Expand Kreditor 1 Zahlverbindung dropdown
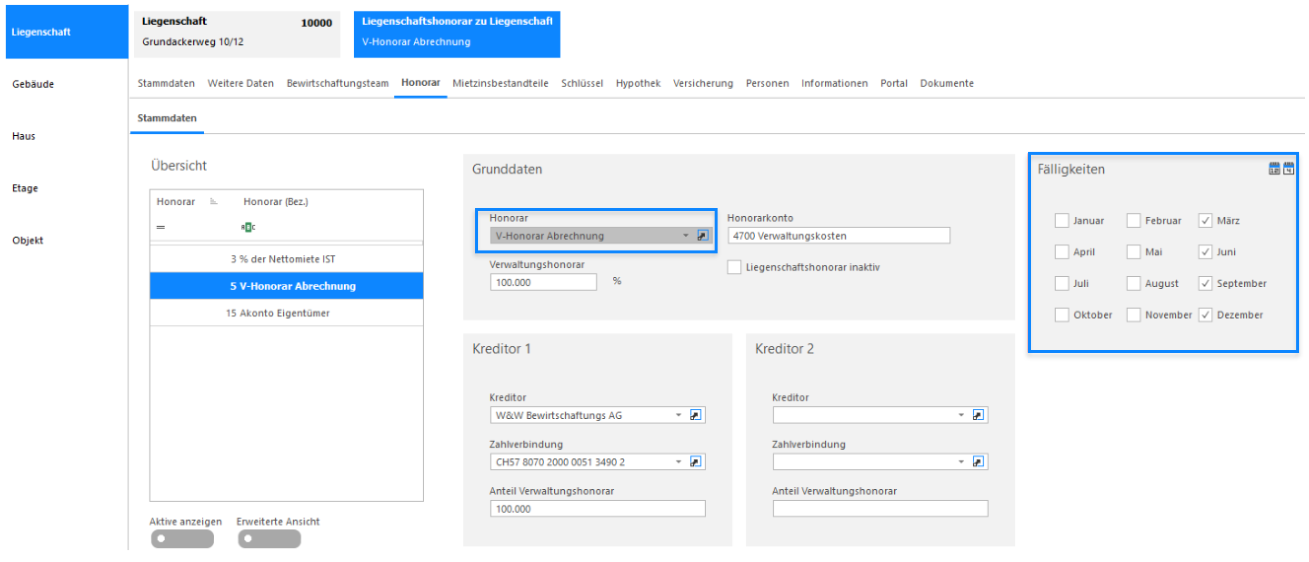The image size is (1309, 562). point(679,462)
